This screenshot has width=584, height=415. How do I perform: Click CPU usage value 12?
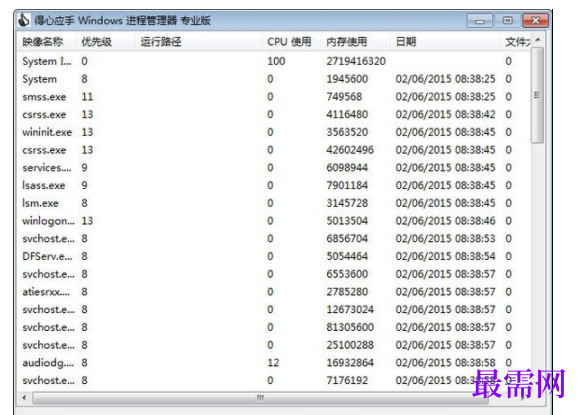point(273,363)
